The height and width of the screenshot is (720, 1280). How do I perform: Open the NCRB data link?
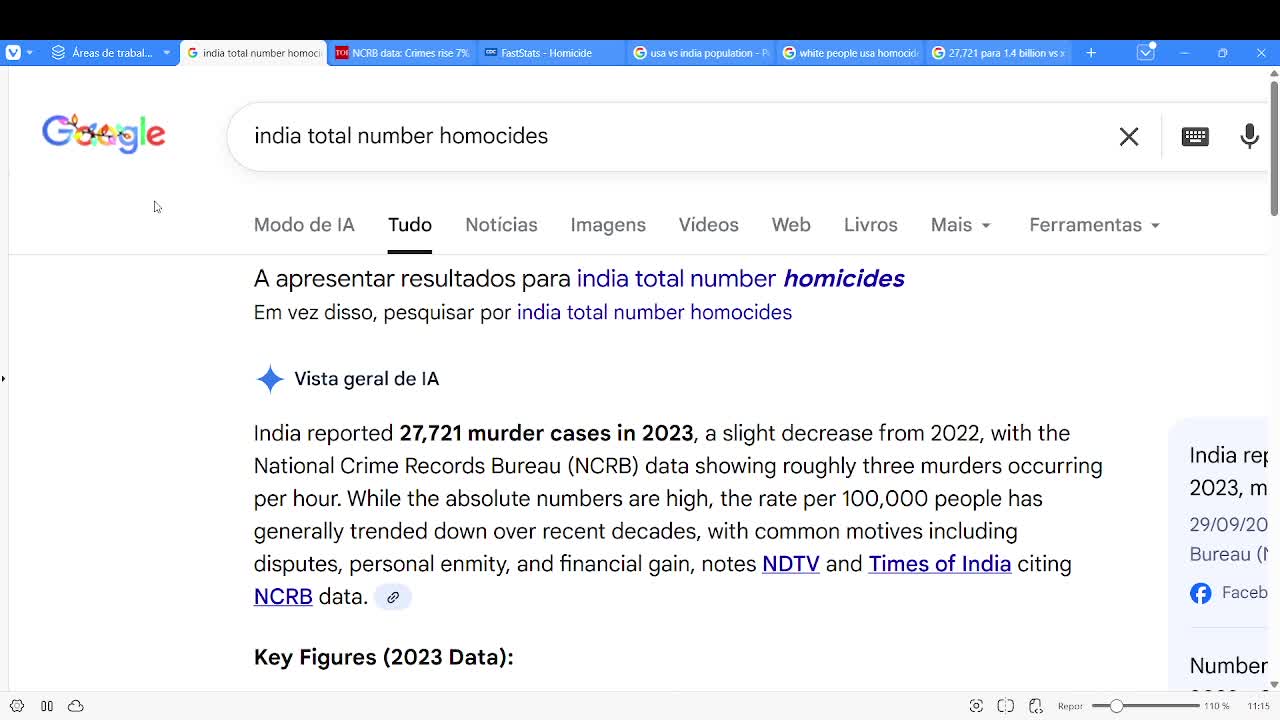coord(283,597)
